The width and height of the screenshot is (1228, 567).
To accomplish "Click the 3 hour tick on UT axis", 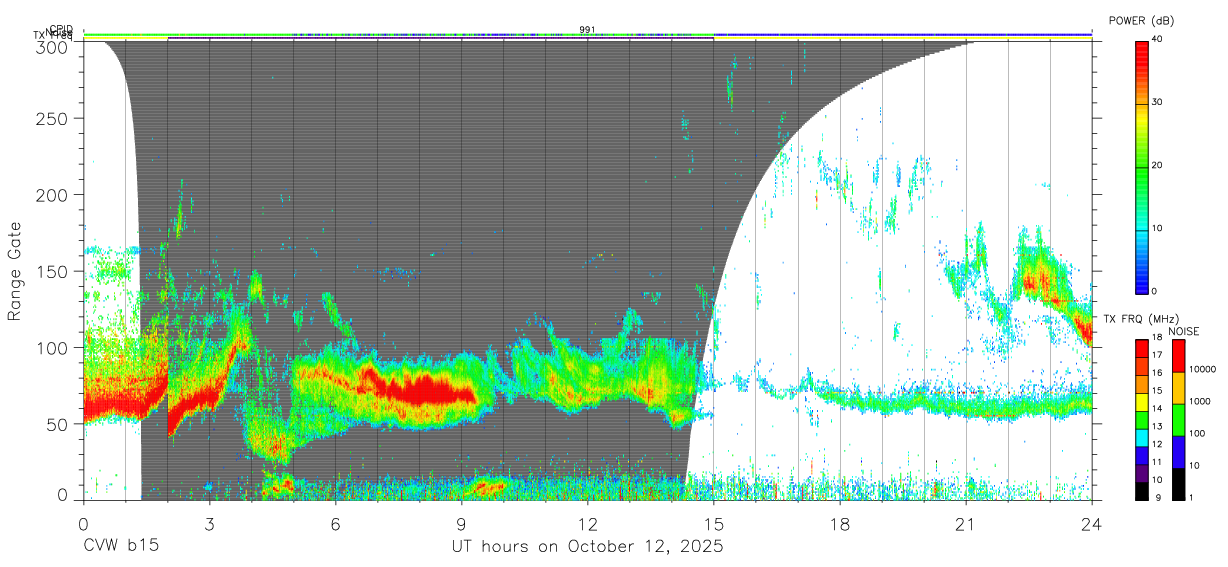I will point(209,523).
